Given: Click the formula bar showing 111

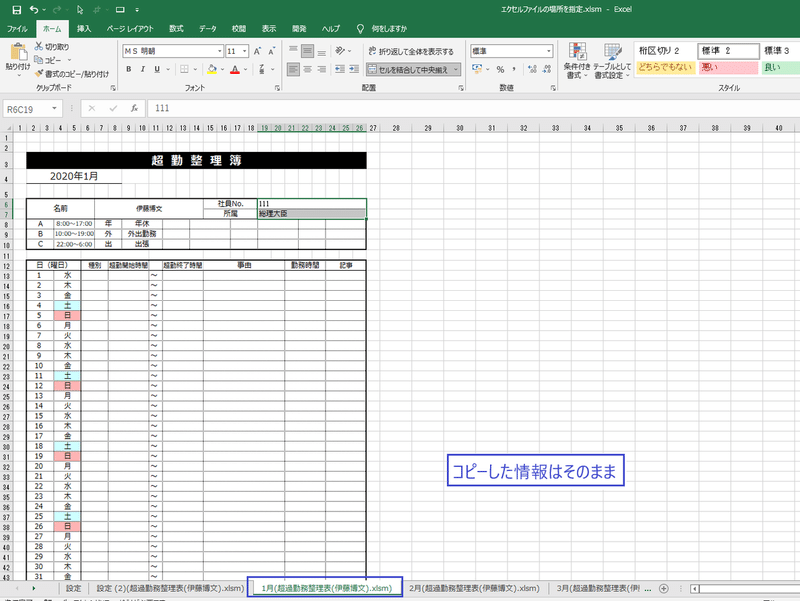Looking at the screenshot, I should (x=473, y=108).
